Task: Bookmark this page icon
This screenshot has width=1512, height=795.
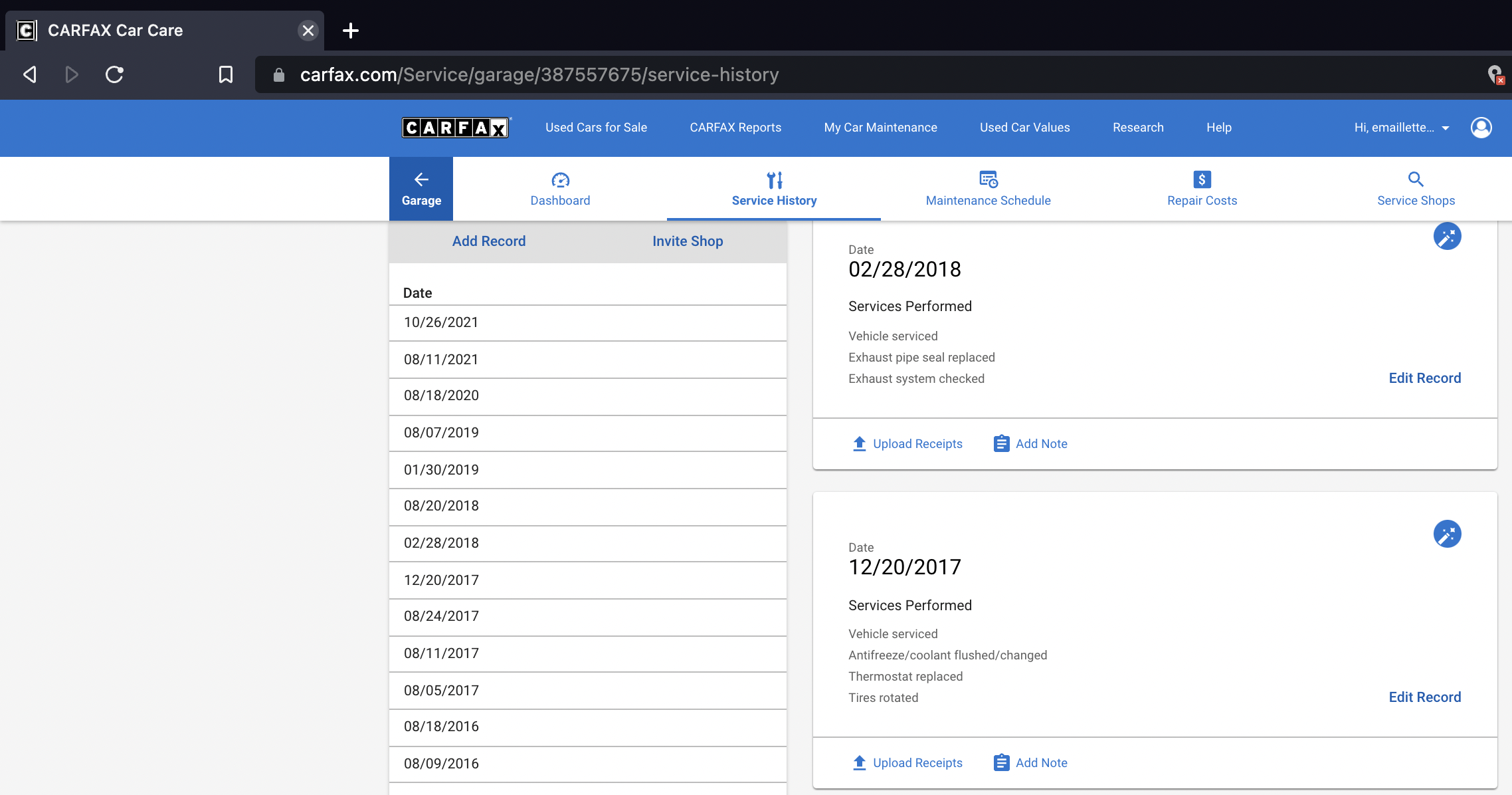Action: 226,74
